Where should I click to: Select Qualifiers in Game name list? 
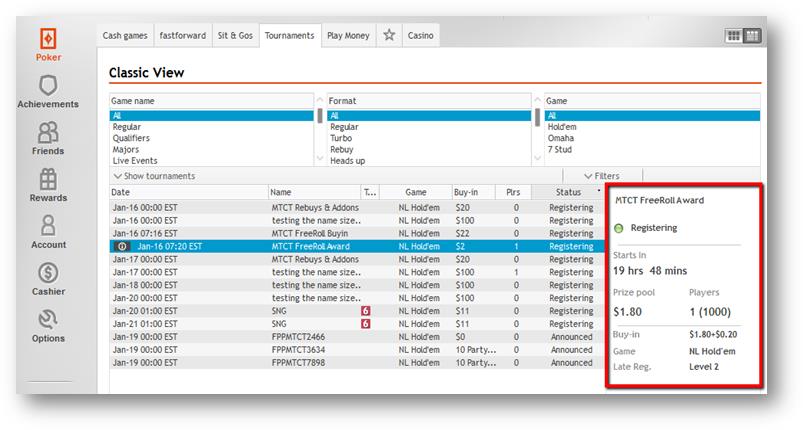coord(211,138)
